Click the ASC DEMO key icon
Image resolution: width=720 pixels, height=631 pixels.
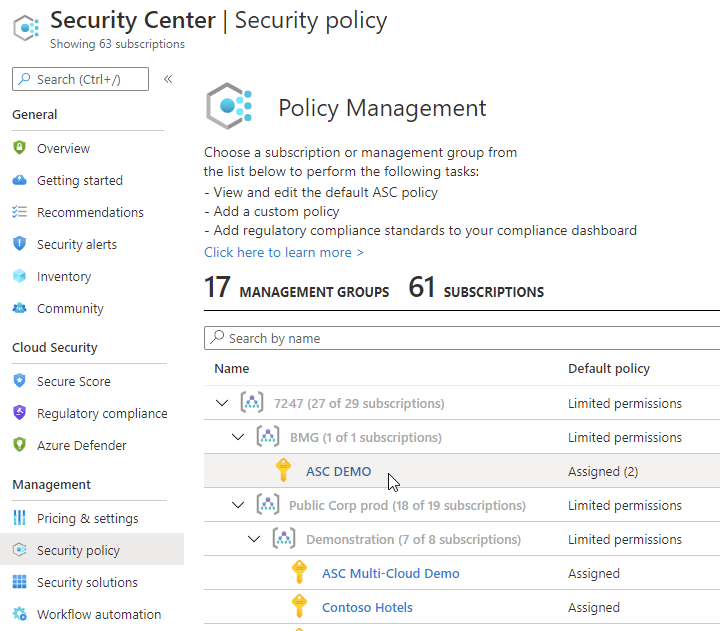283,471
